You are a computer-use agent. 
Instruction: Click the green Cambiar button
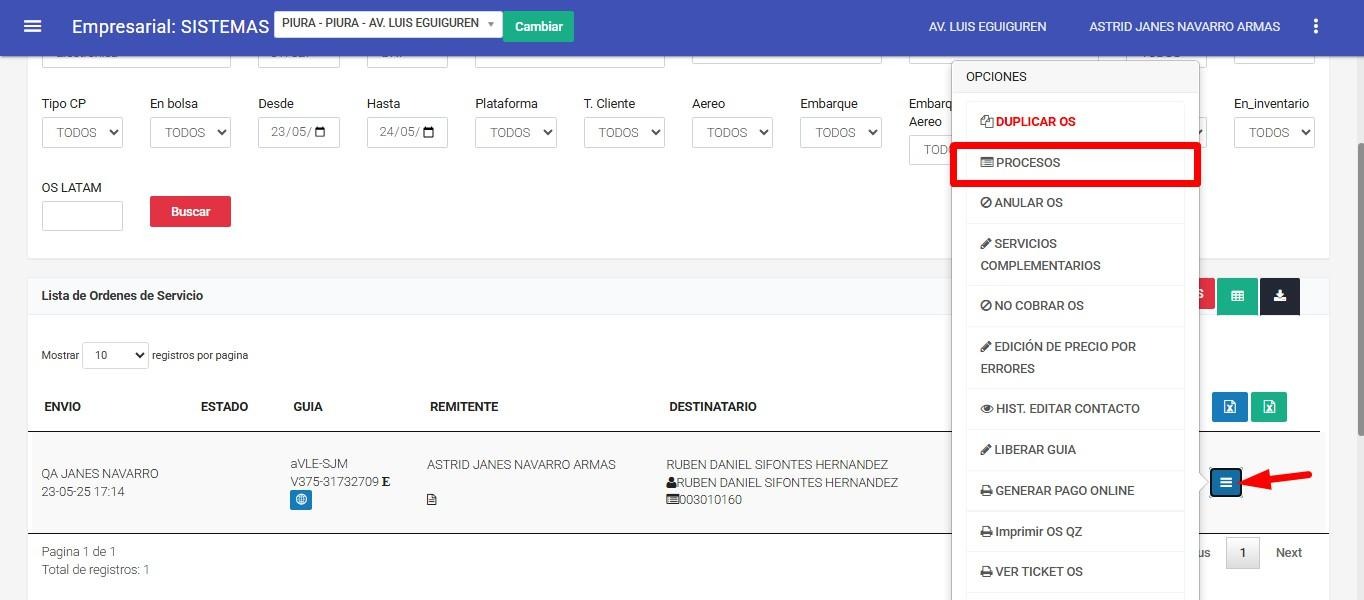538,26
